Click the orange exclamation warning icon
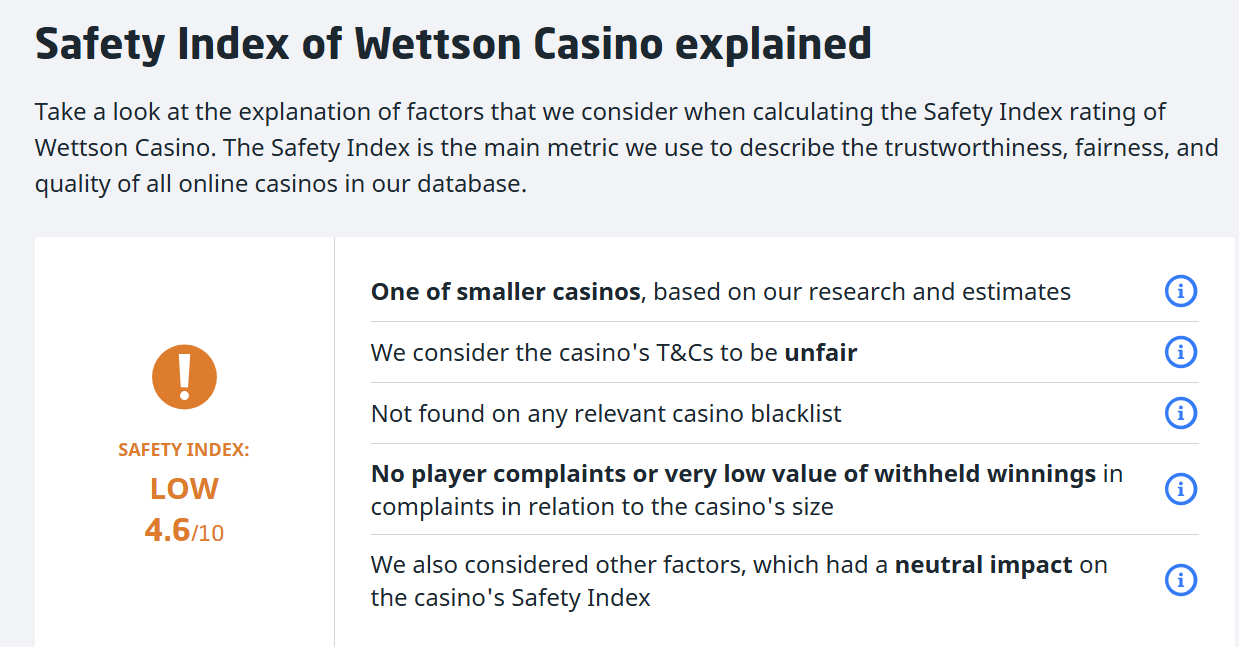This screenshot has height=647, width=1239. 184,375
